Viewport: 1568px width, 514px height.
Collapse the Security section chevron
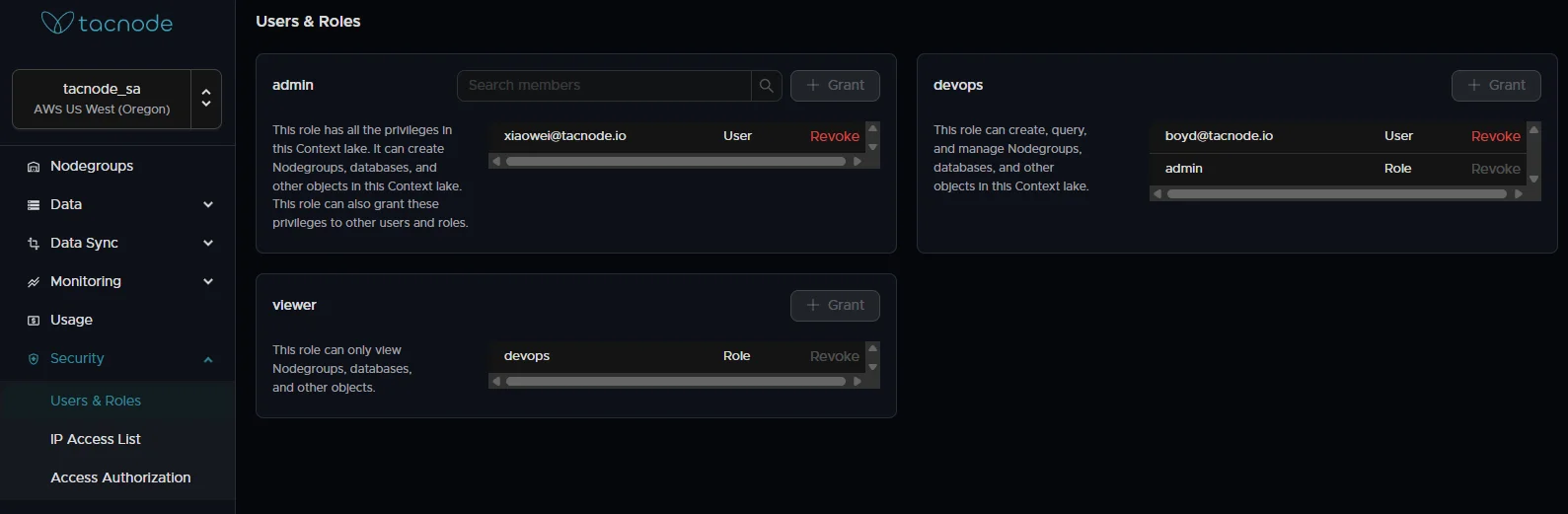208,359
